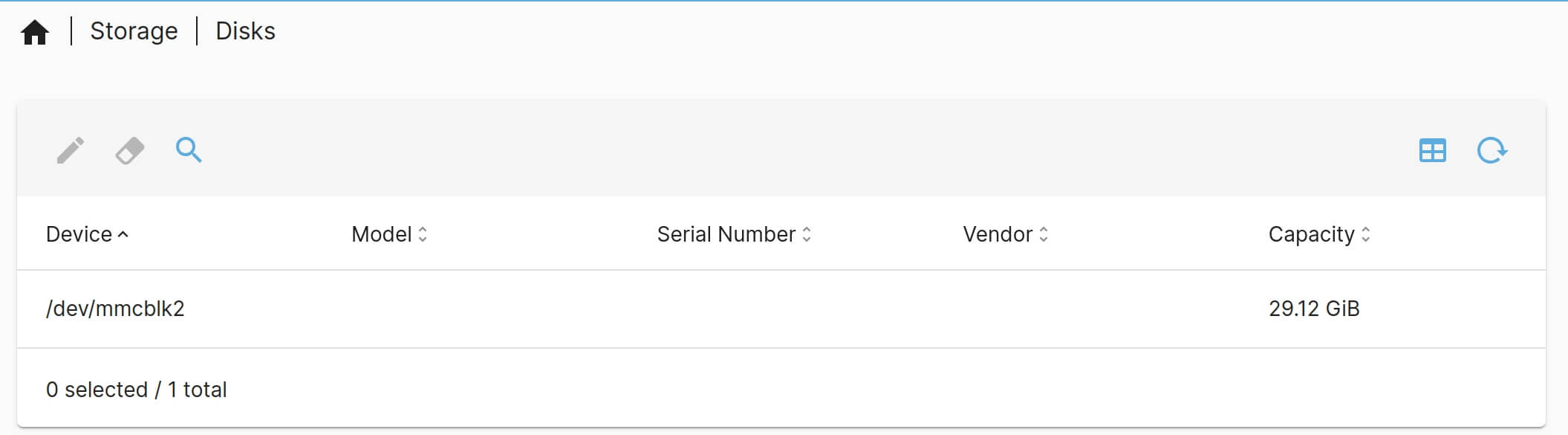Click the Device column header
The height and width of the screenshot is (435, 1568).
[78, 234]
